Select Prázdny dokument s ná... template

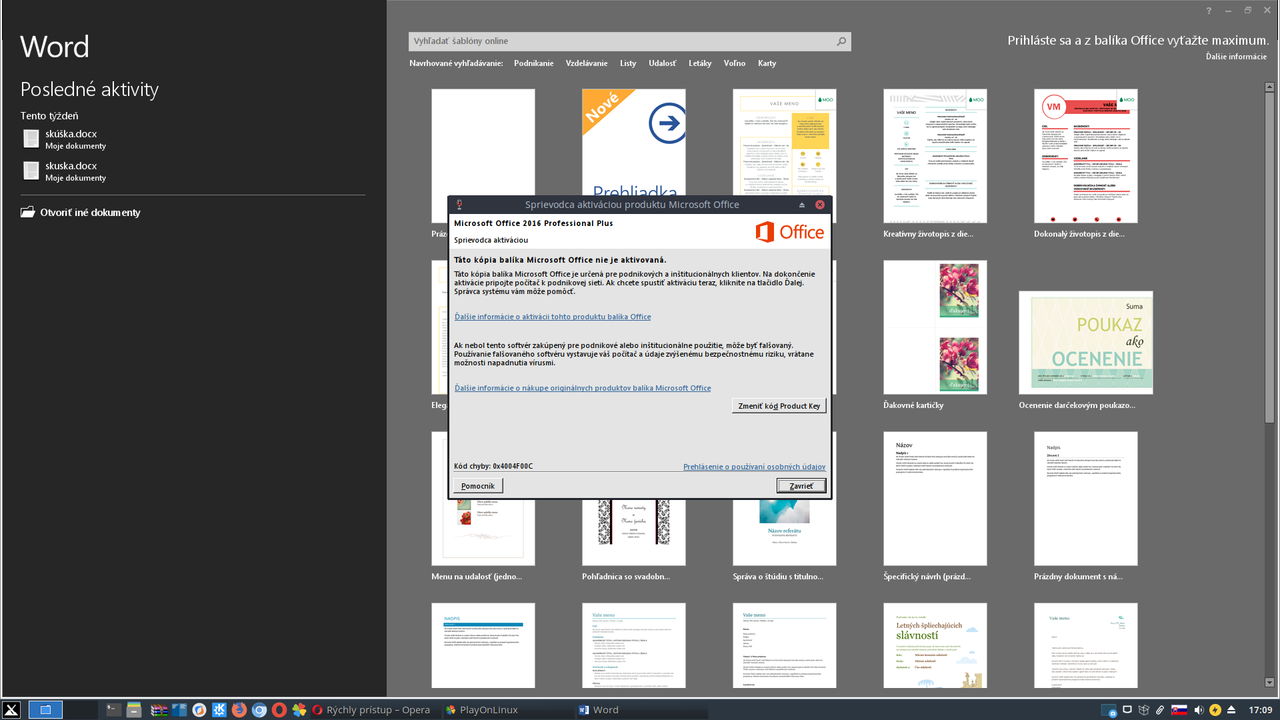point(1086,498)
